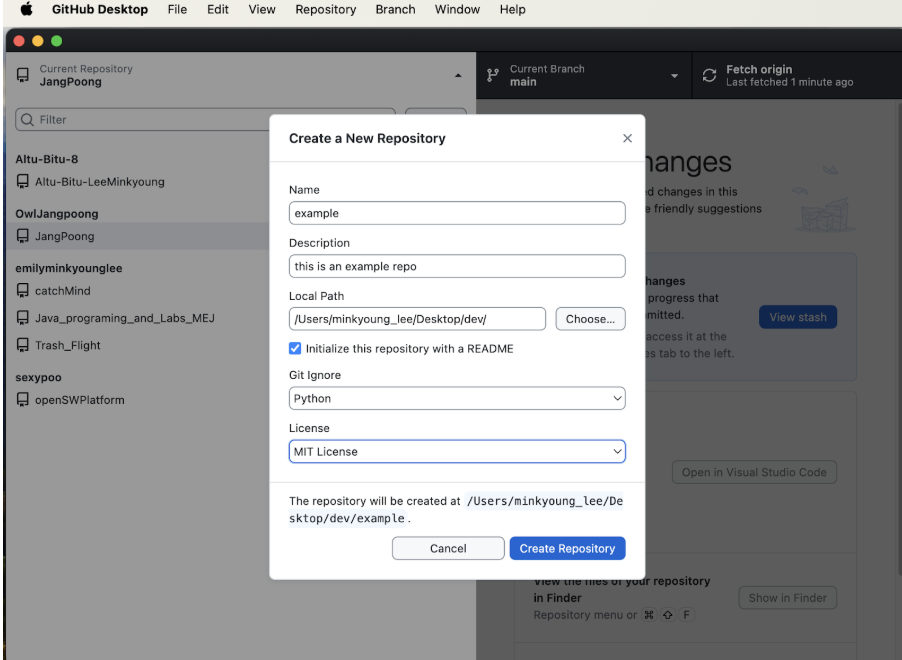The width and height of the screenshot is (902, 660).
Task: Click the Show in Finder button
Action: (x=788, y=598)
